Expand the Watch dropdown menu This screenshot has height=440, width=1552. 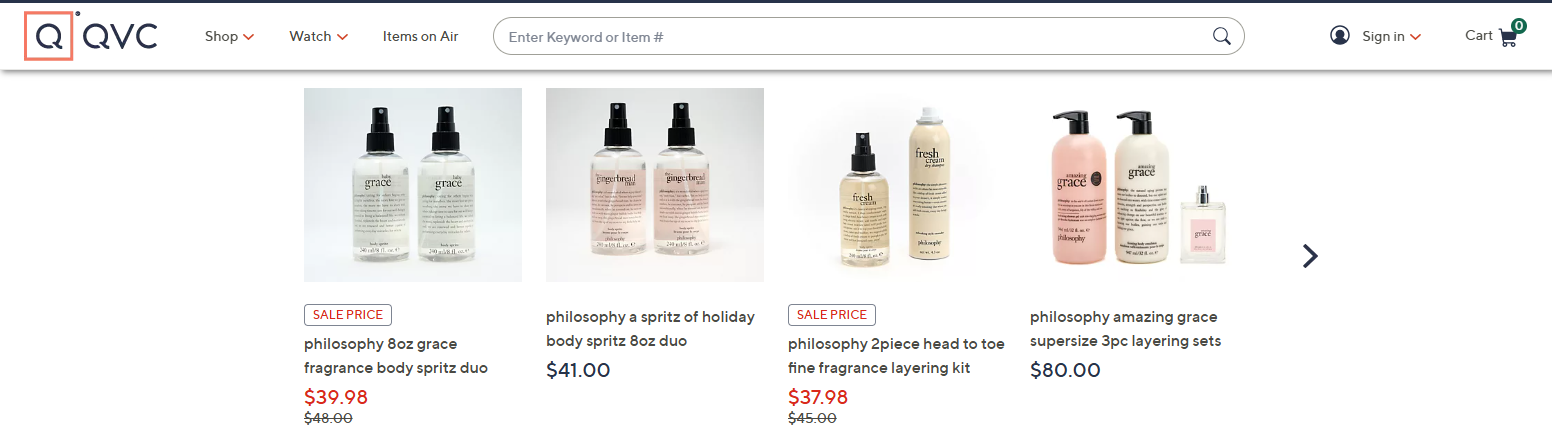(x=318, y=36)
